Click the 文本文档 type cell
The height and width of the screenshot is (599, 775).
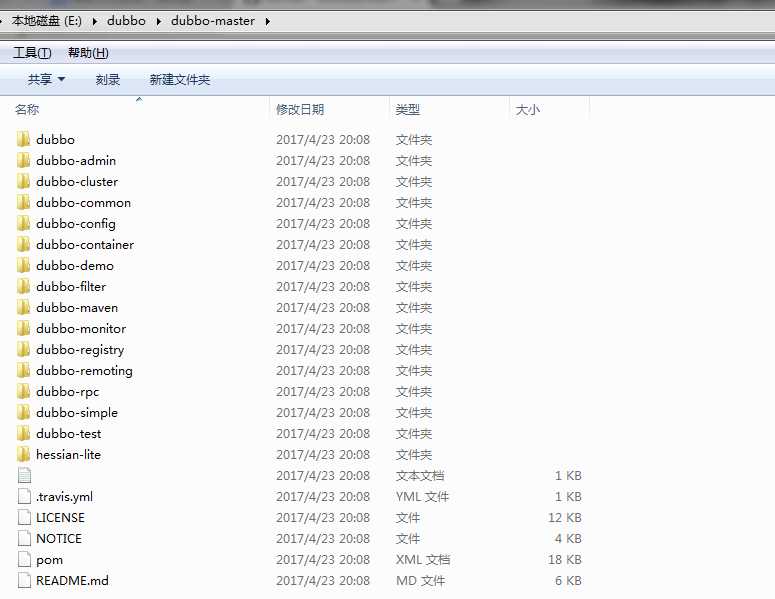tap(420, 475)
